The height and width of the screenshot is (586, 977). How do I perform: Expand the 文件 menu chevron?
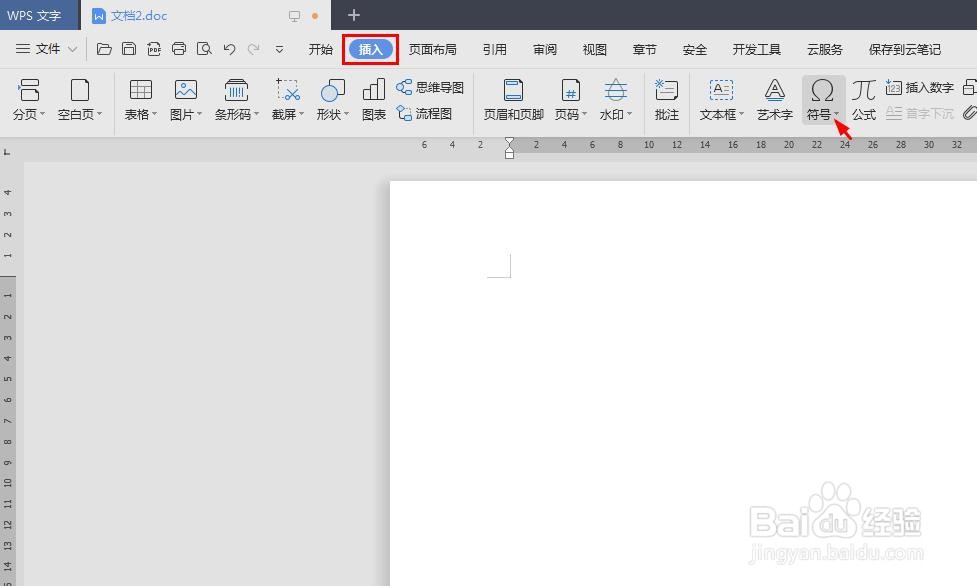click(72, 49)
